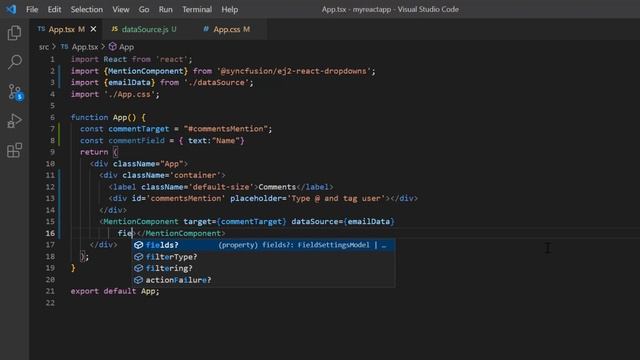Open the Search view in activity bar
The width and height of the screenshot is (640, 360).
pos(15,62)
